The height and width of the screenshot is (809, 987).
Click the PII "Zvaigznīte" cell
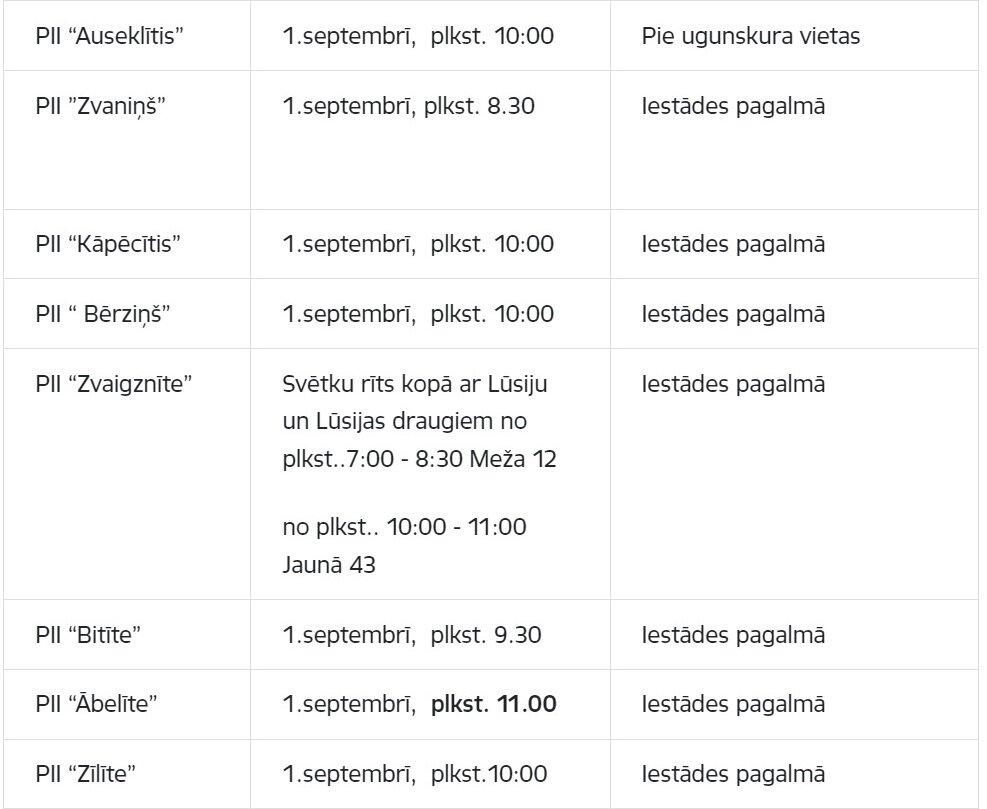pos(113,384)
